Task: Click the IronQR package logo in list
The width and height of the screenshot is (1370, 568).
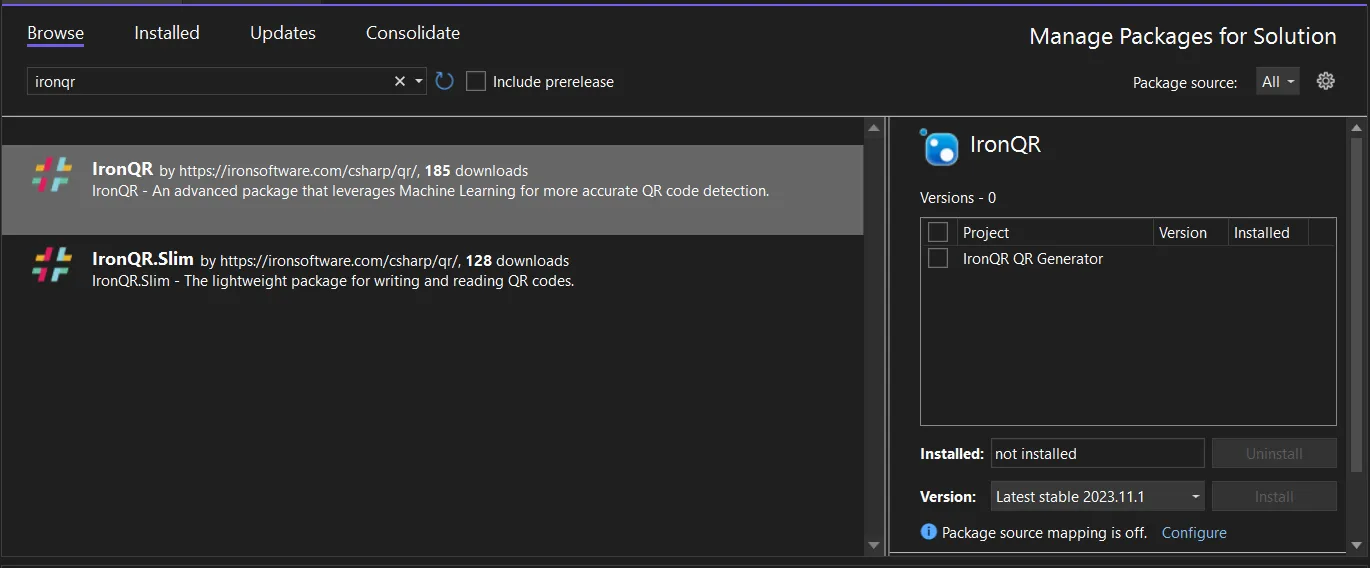Action: pos(52,175)
